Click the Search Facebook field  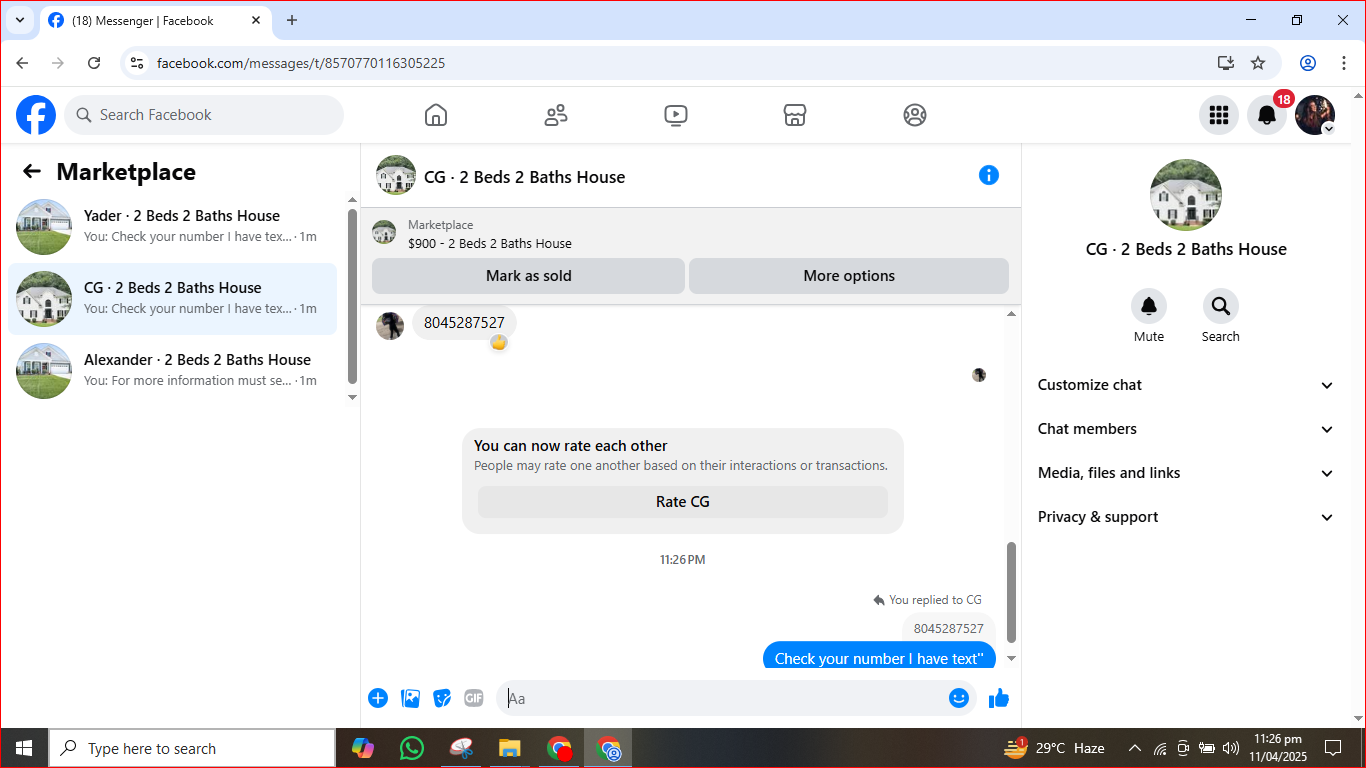tap(204, 115)
